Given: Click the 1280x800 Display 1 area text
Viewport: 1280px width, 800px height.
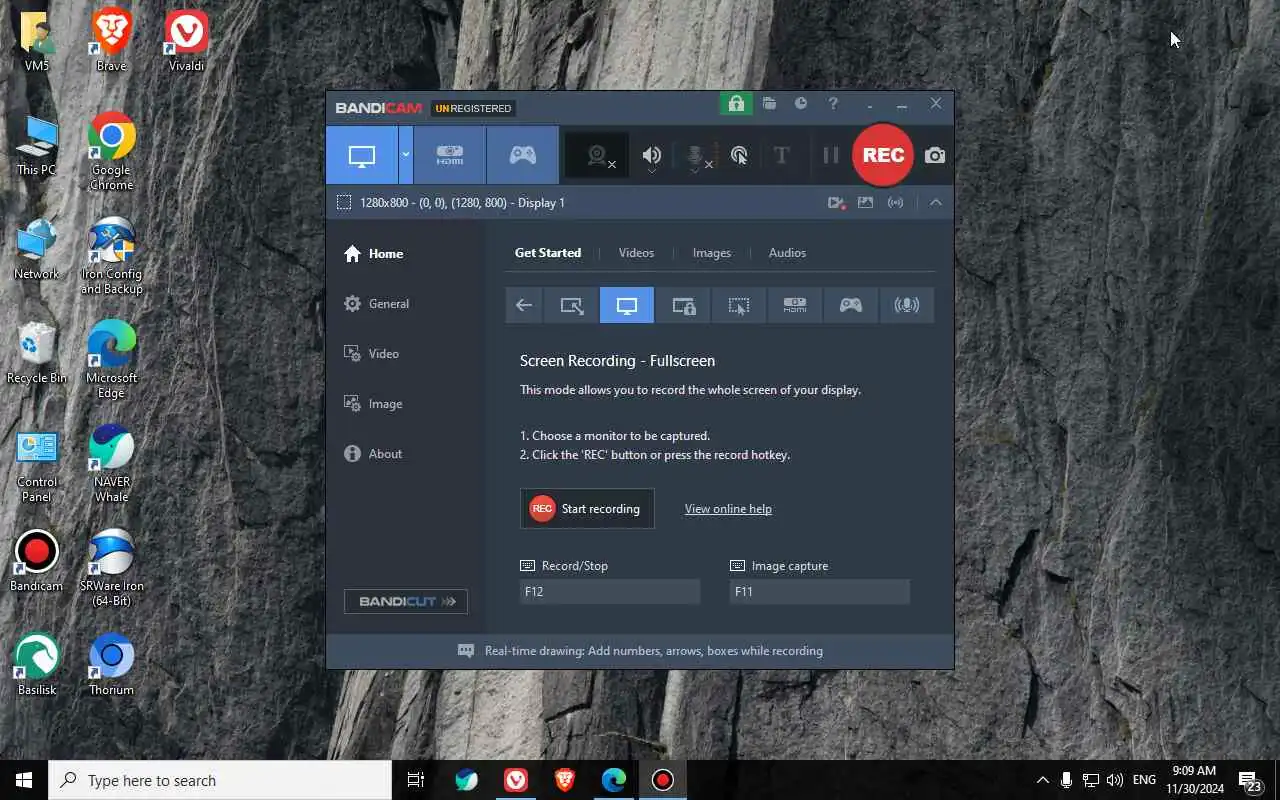Looking at the screenshot, I should [462, 202].
